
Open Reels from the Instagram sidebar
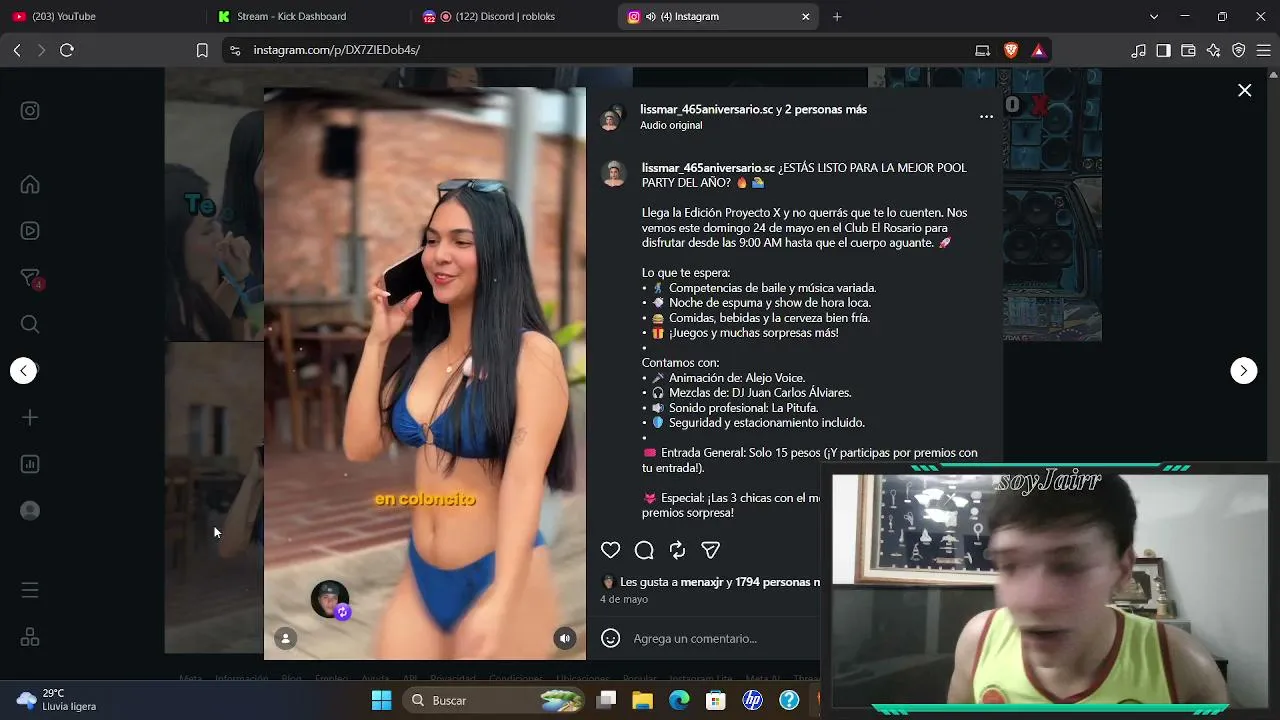point(30,231)
